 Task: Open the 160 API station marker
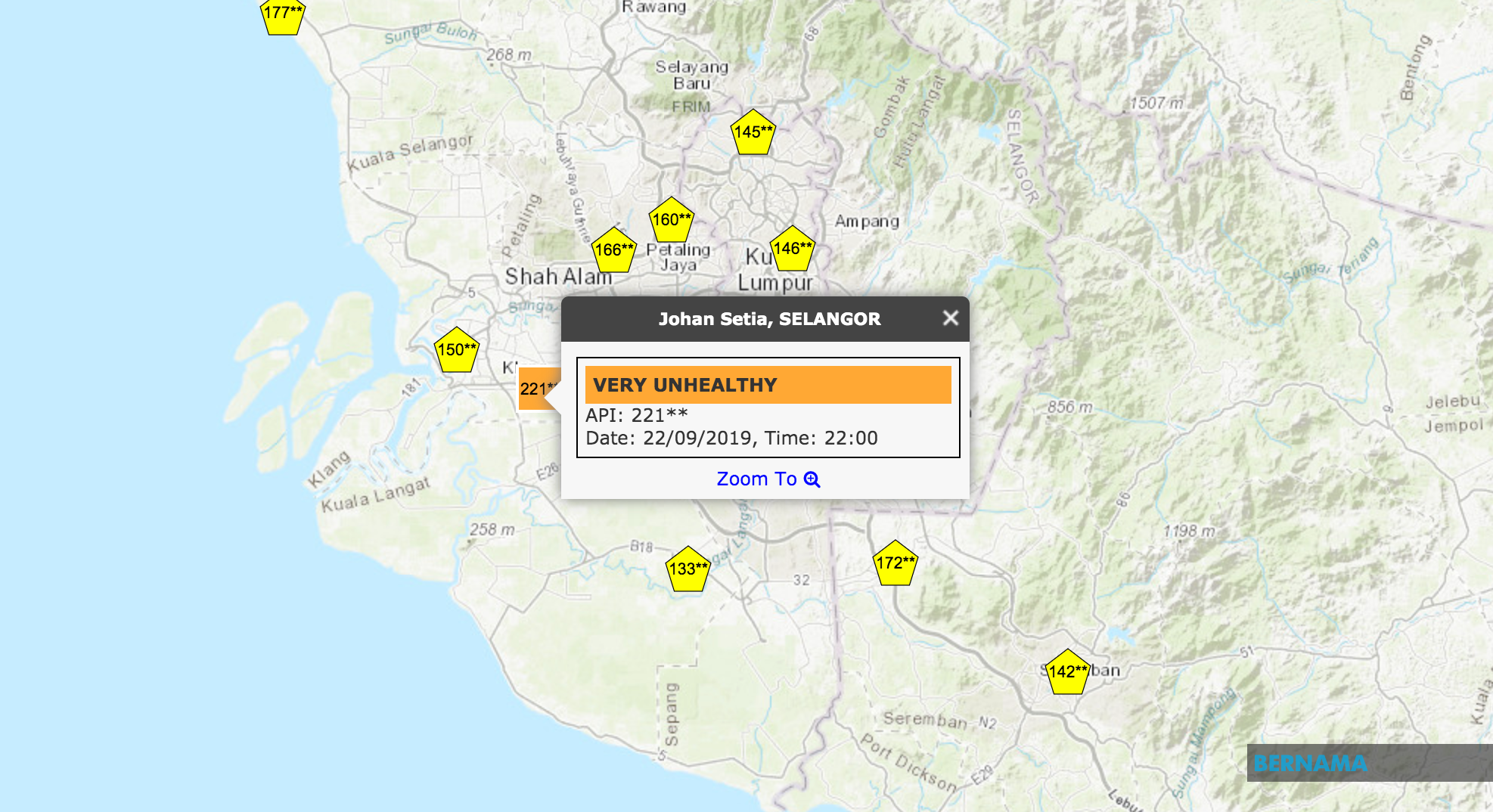671,221
